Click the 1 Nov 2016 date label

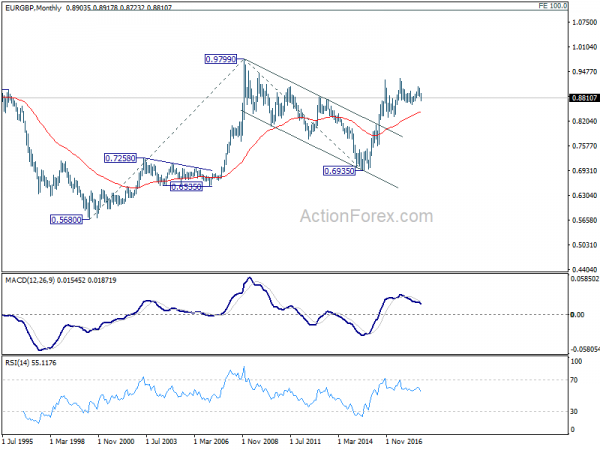click(404, 441)
